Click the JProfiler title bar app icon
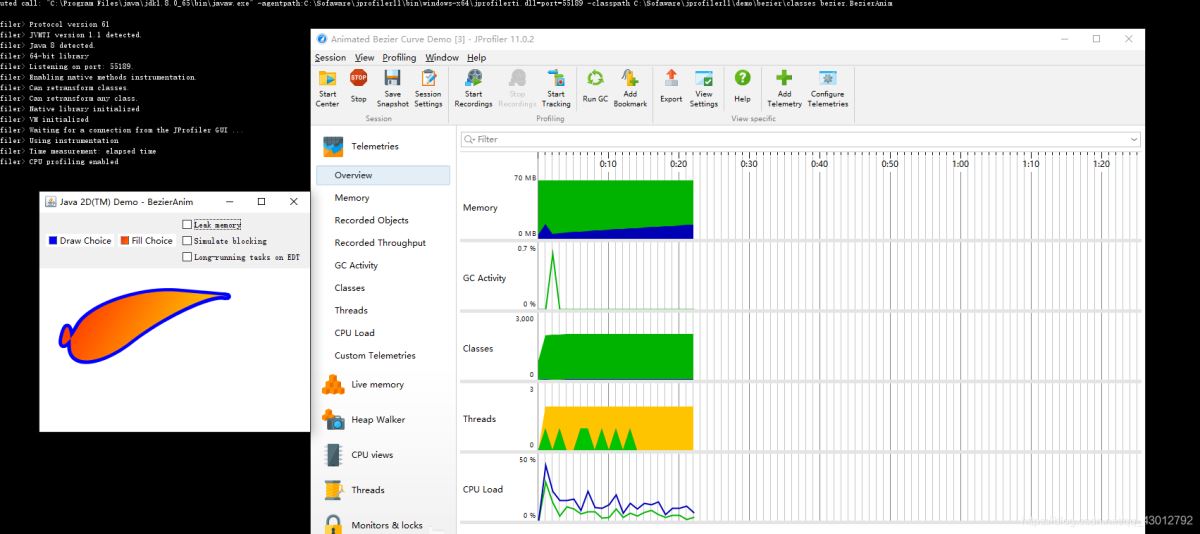1200x534 pixels. pos(321,39)
